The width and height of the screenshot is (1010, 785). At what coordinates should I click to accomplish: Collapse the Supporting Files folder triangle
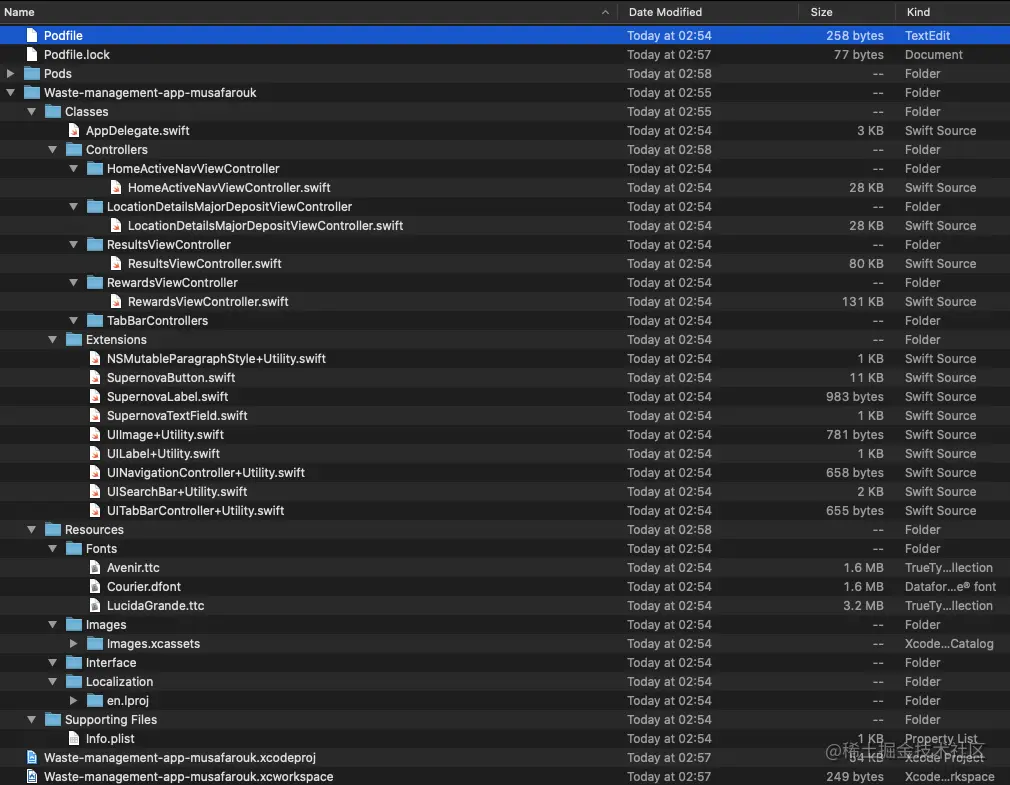[32, 719]
